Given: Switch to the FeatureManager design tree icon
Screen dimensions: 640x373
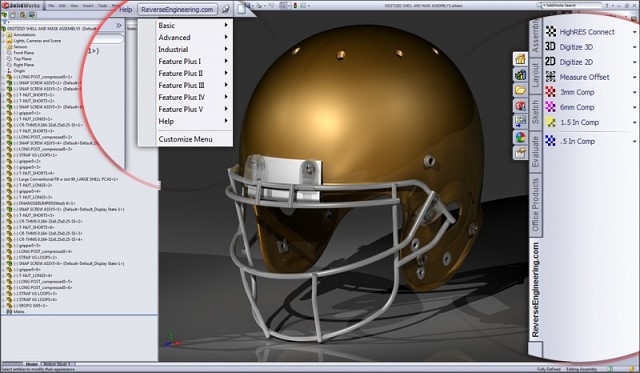Looking at the screenshot, I should (4, 15).
